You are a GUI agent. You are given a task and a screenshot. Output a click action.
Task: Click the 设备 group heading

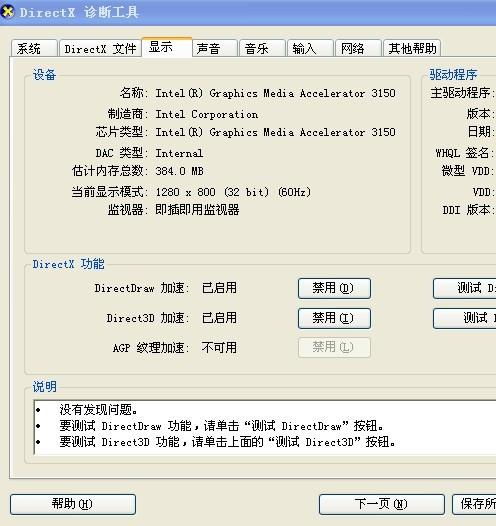point(44,74)
